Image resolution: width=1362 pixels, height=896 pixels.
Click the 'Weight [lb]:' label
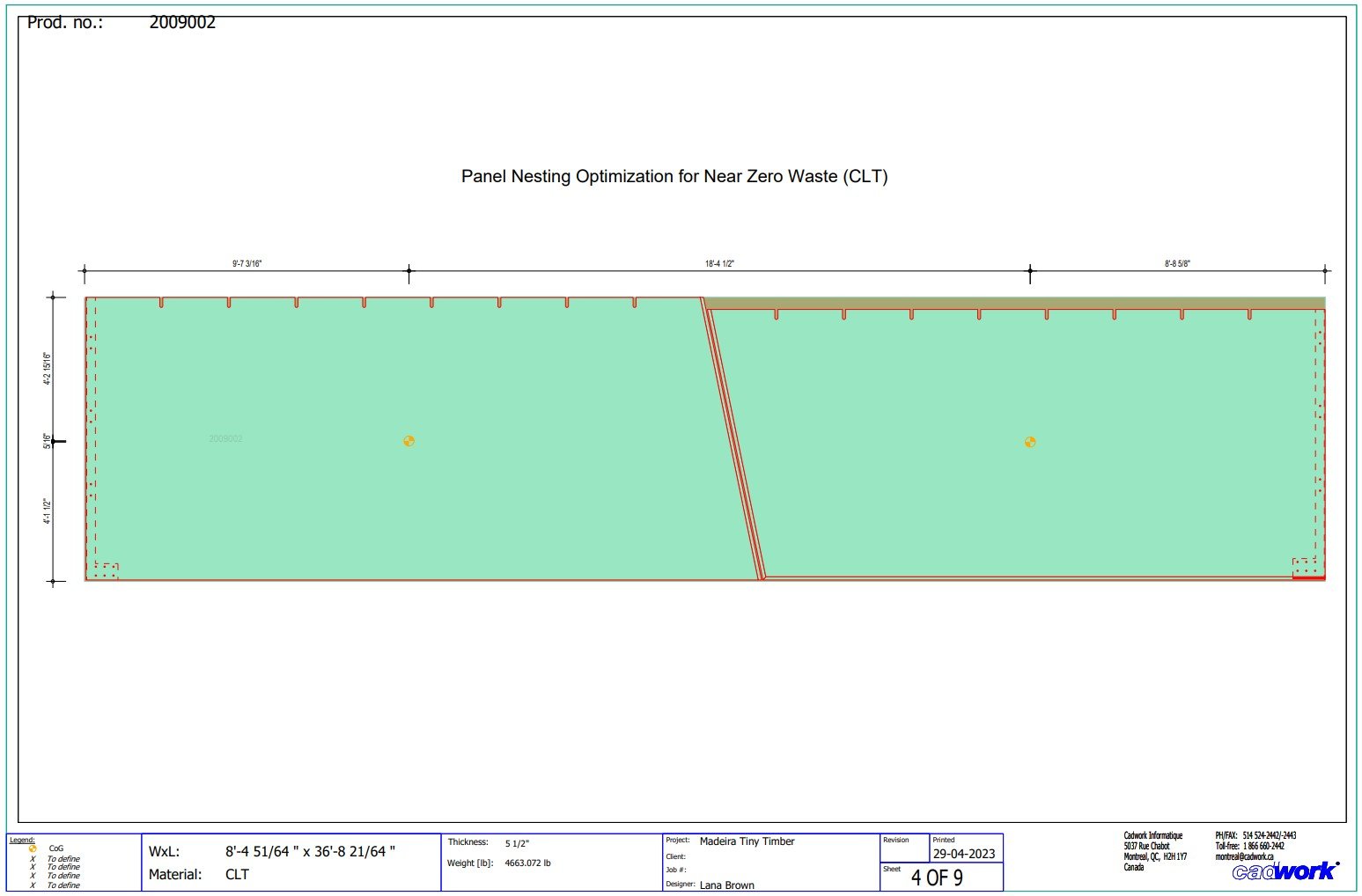pos(470,863)
